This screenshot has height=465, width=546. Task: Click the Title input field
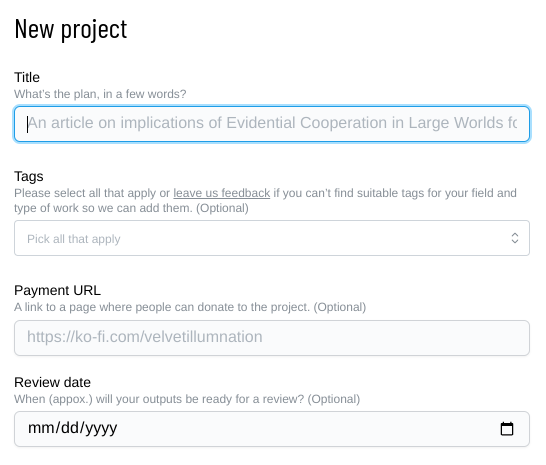(272, 124)
